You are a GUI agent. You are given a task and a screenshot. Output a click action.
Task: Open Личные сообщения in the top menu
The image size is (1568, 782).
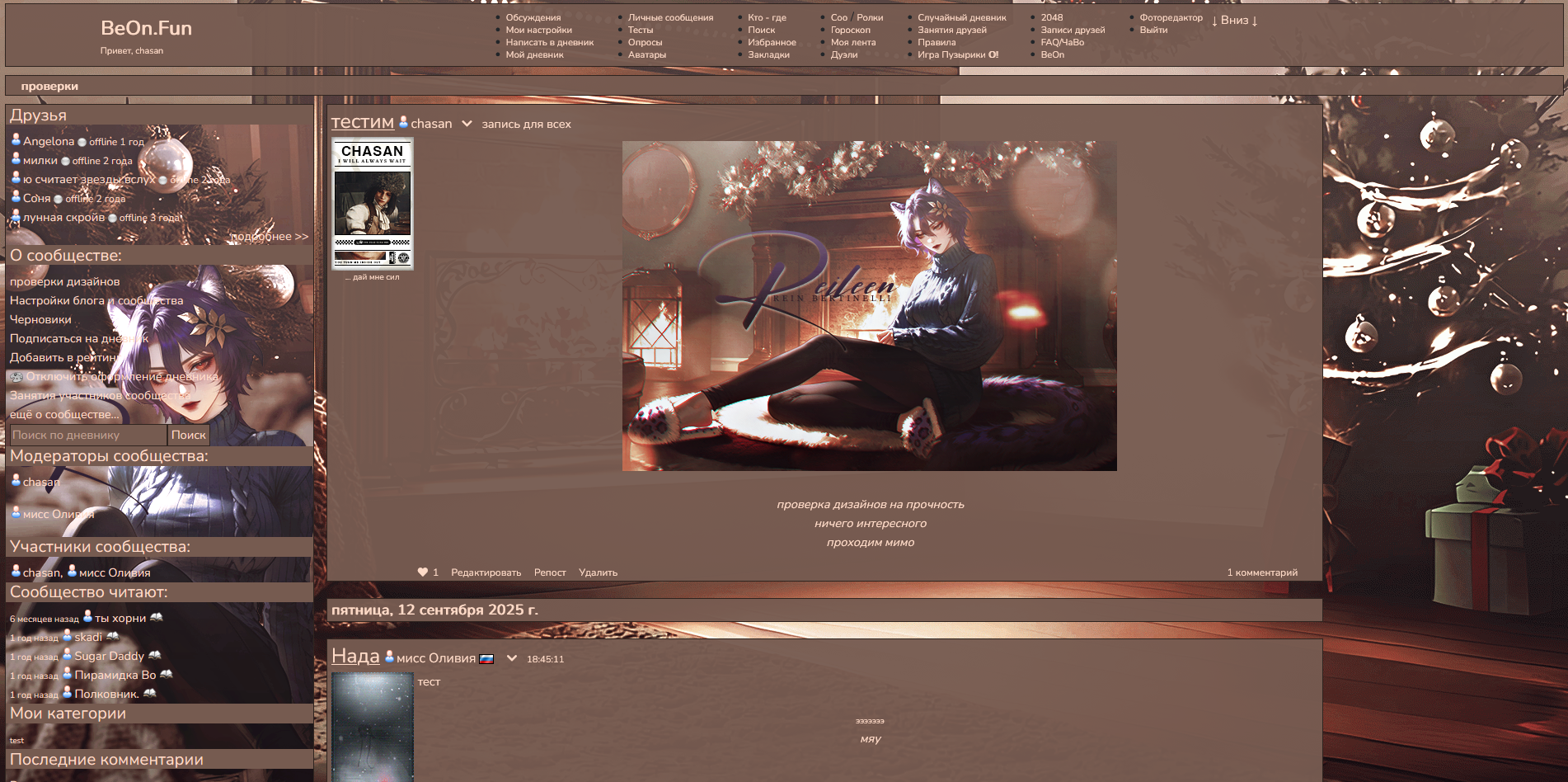pos(670,17)
